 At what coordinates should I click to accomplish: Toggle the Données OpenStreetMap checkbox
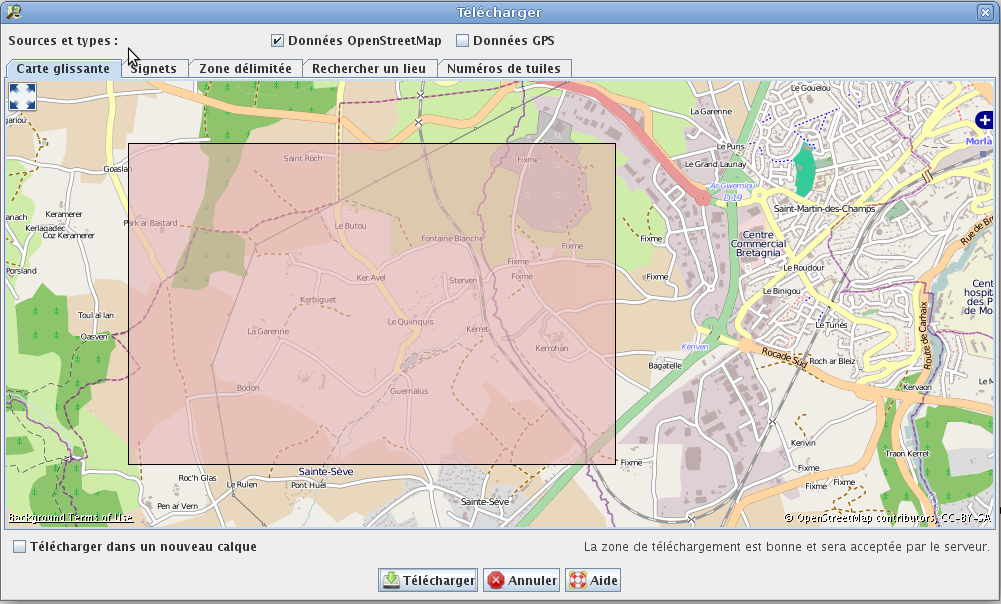[277, 41]
